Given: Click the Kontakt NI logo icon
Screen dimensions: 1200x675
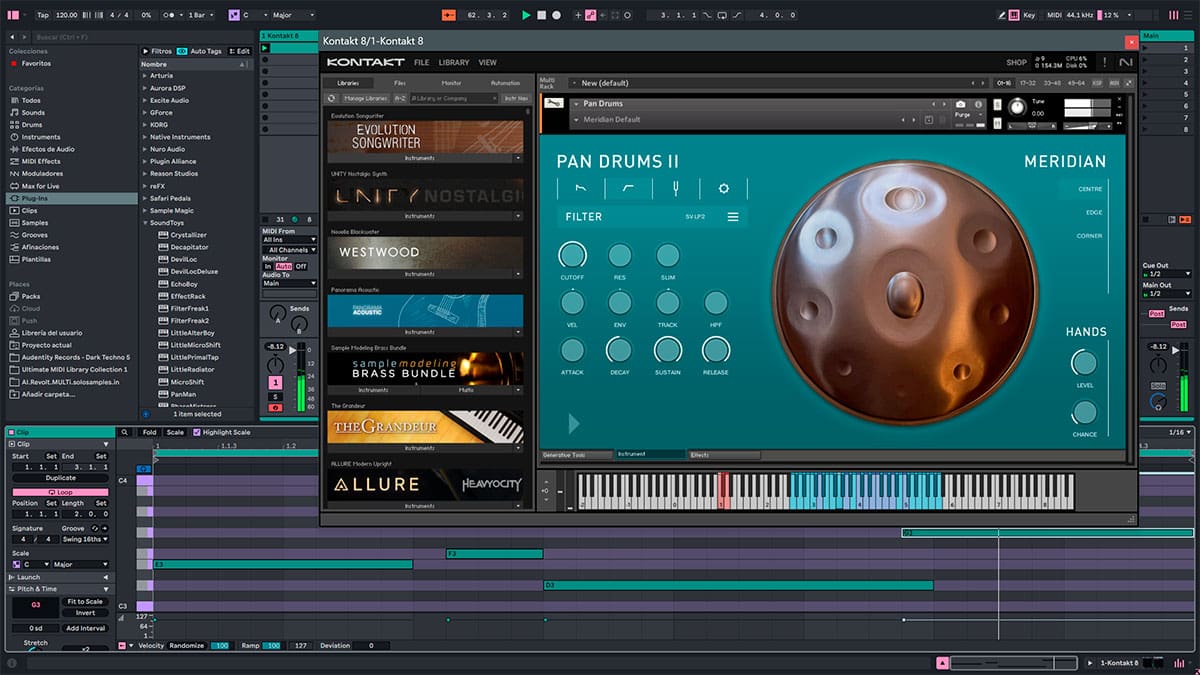Looking at the screenshot, I should [1126, 62].
